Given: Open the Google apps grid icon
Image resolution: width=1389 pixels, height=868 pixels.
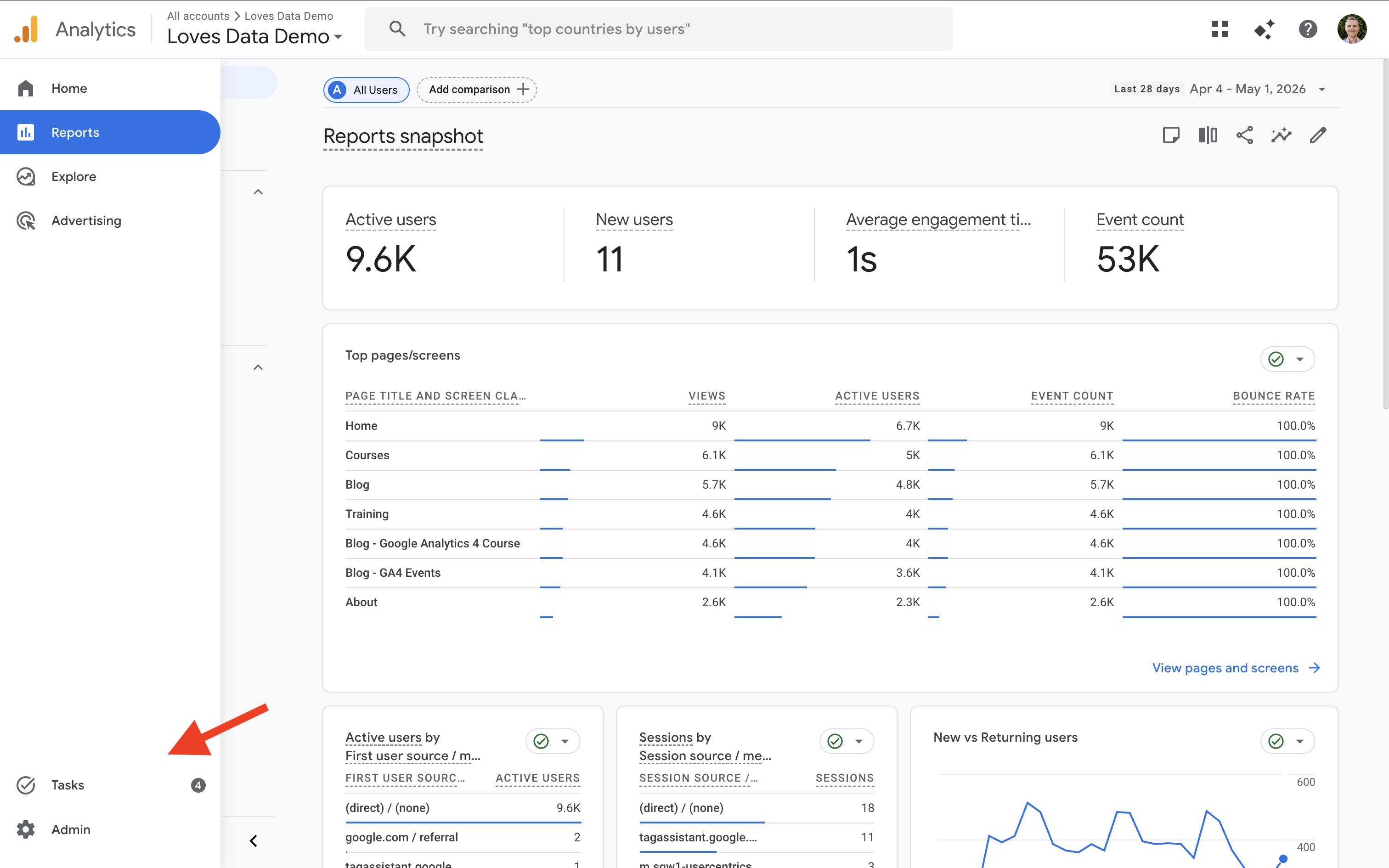Looking at the screenshot, I should 1220,29.
